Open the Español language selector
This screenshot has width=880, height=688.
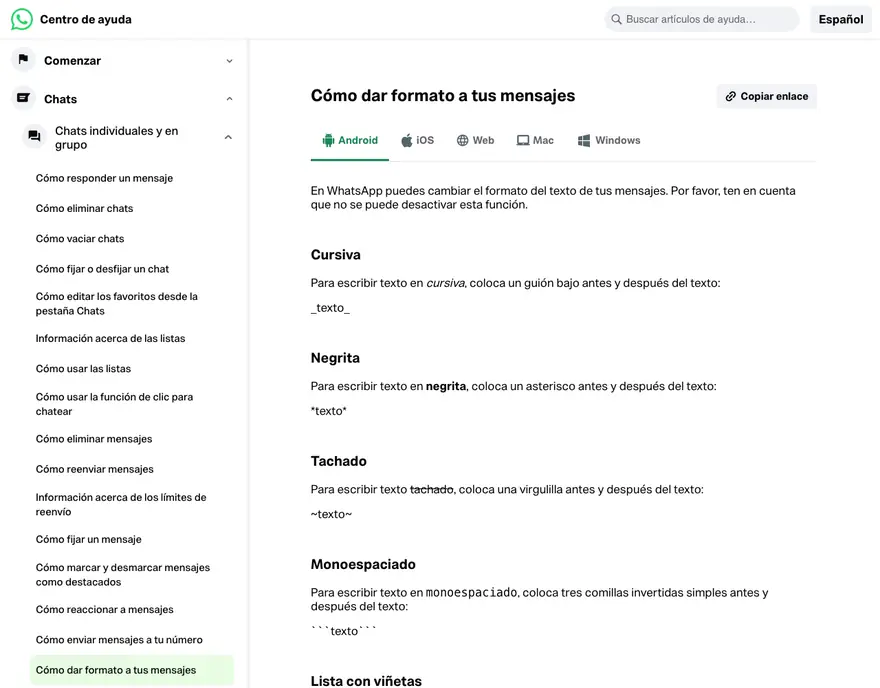click(x=841, y=19)
